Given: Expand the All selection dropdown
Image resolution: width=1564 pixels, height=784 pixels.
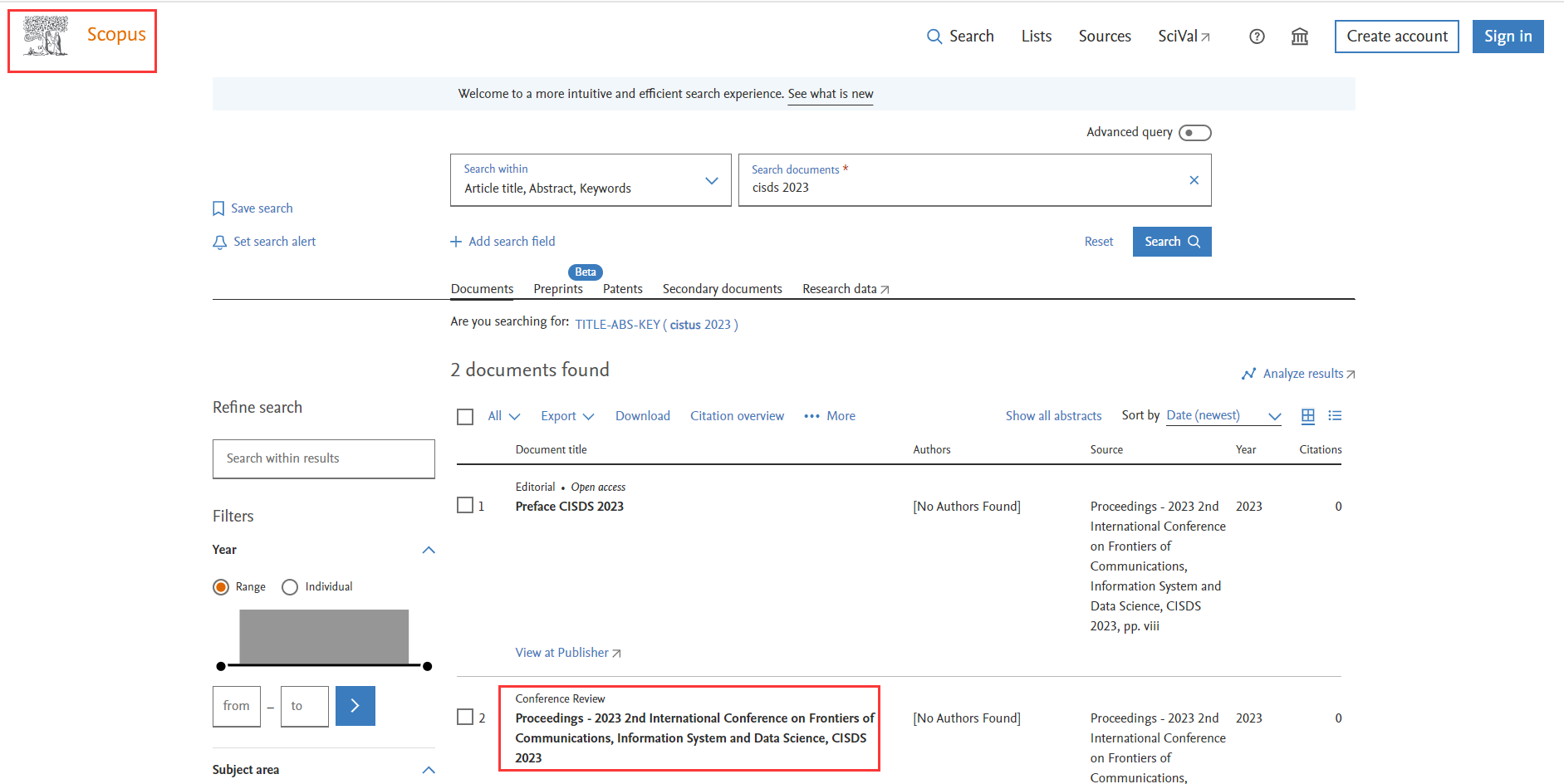Looking at the screenshot, I should pos(504,416).
